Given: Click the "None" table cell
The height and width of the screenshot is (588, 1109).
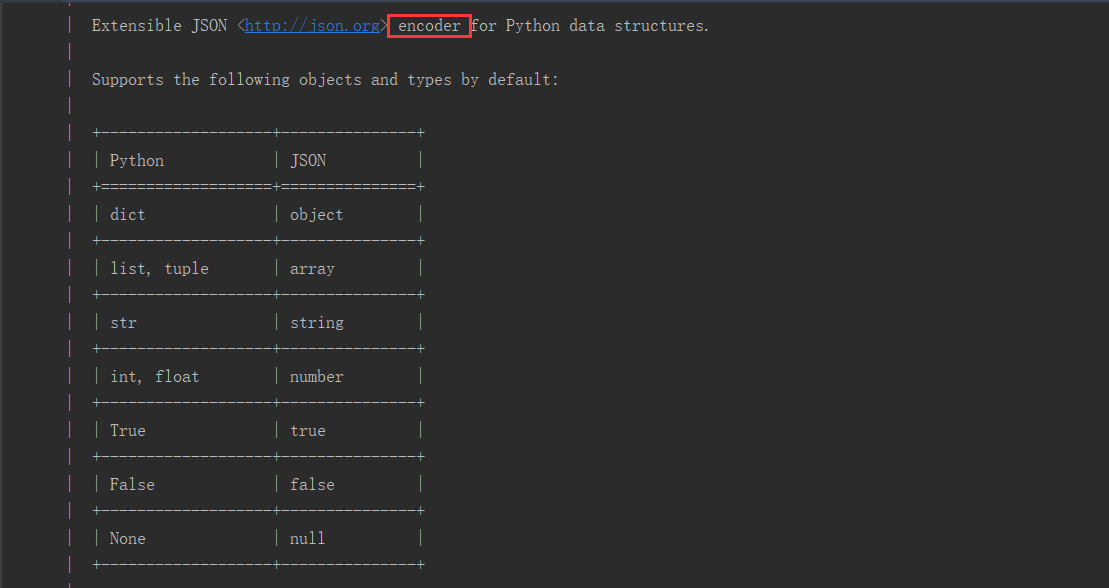Looking at the screenshot, I should click(128, 539).
